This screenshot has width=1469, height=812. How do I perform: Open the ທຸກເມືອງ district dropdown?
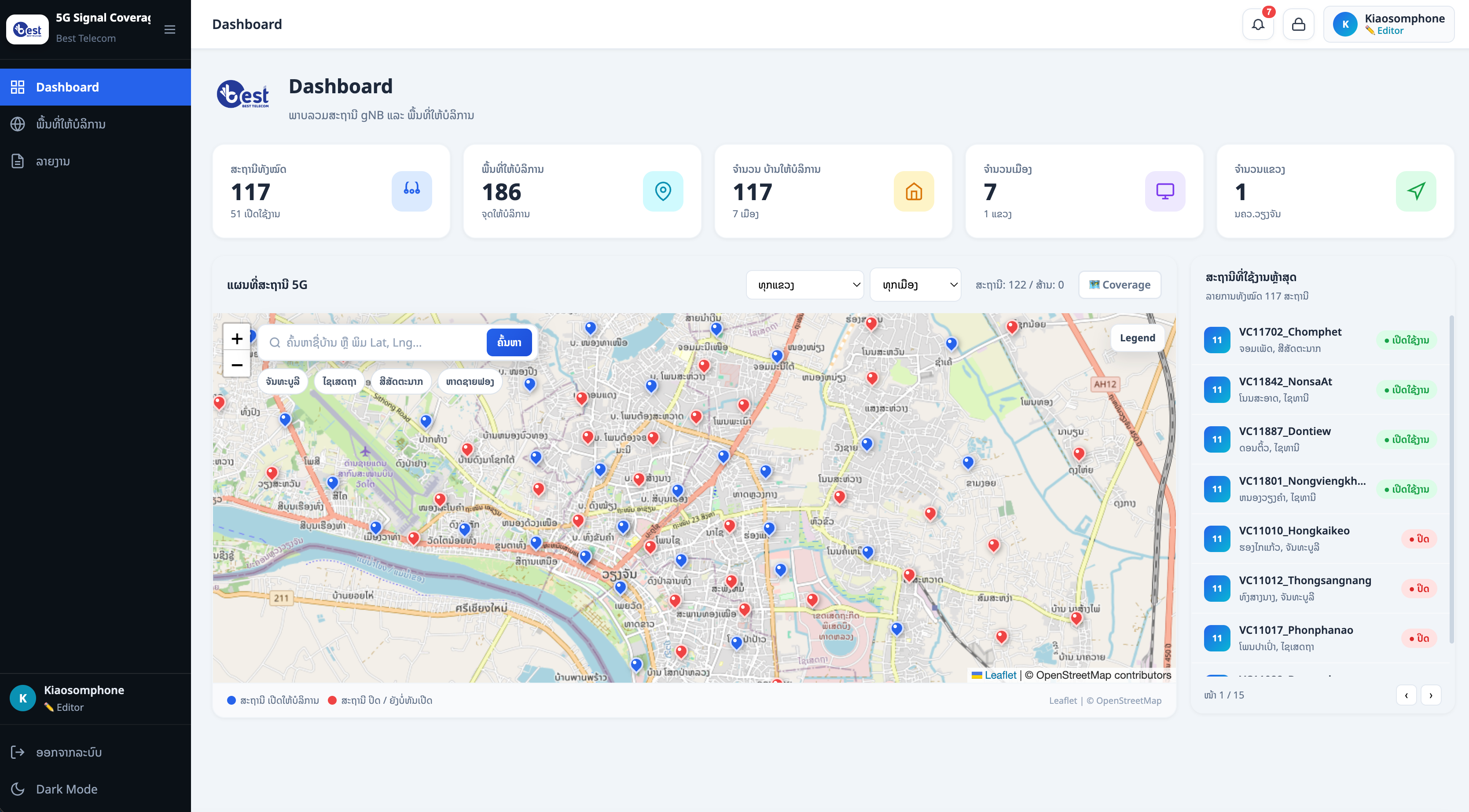click(x=916, y=285)
